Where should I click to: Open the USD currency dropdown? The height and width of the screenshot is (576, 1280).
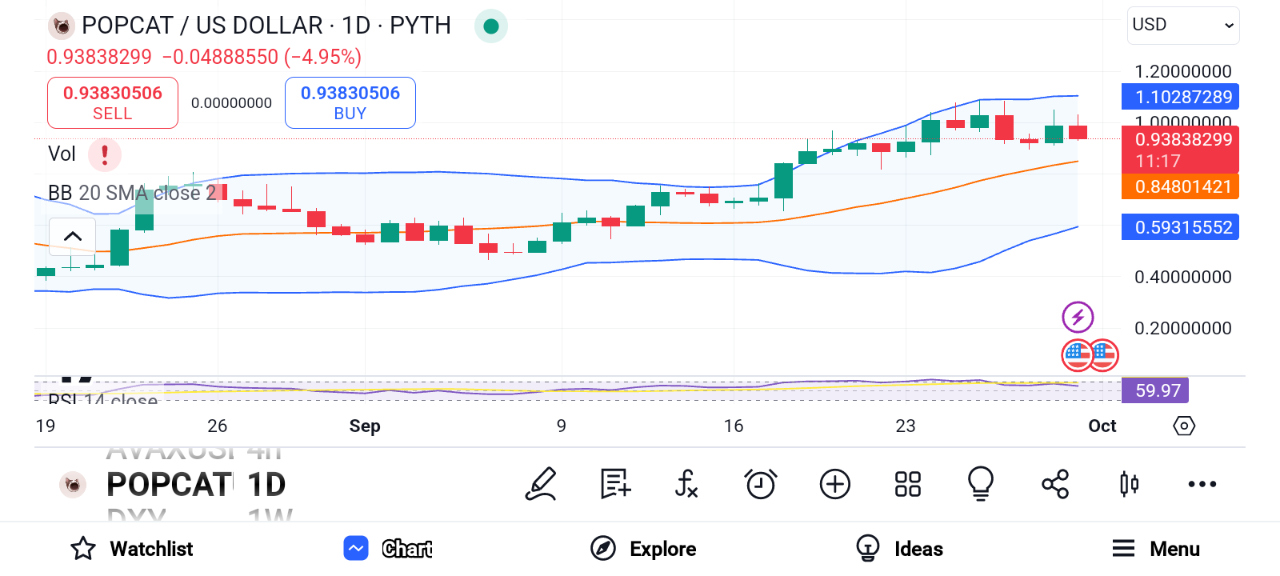pyautogui.click(x=1183, y=25)
